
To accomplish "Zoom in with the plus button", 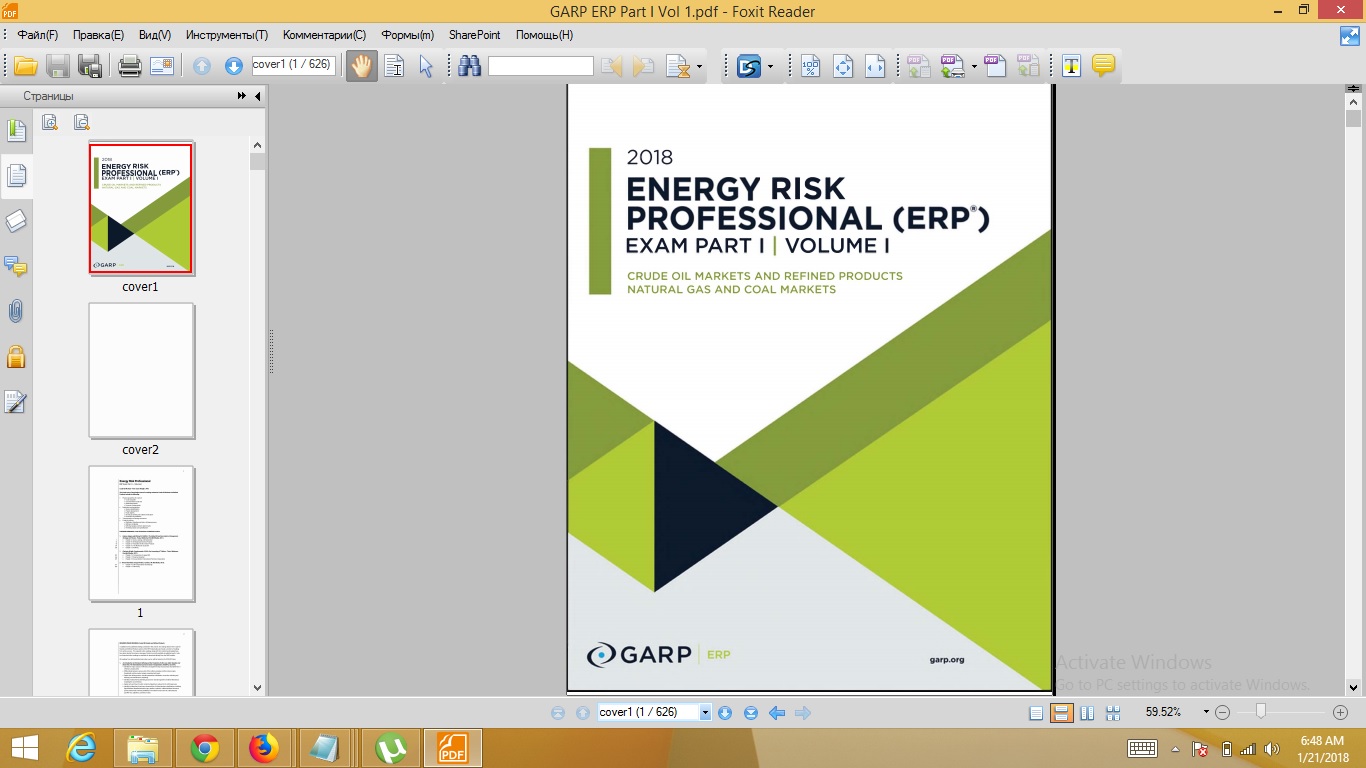I will tap(1341, 712).
